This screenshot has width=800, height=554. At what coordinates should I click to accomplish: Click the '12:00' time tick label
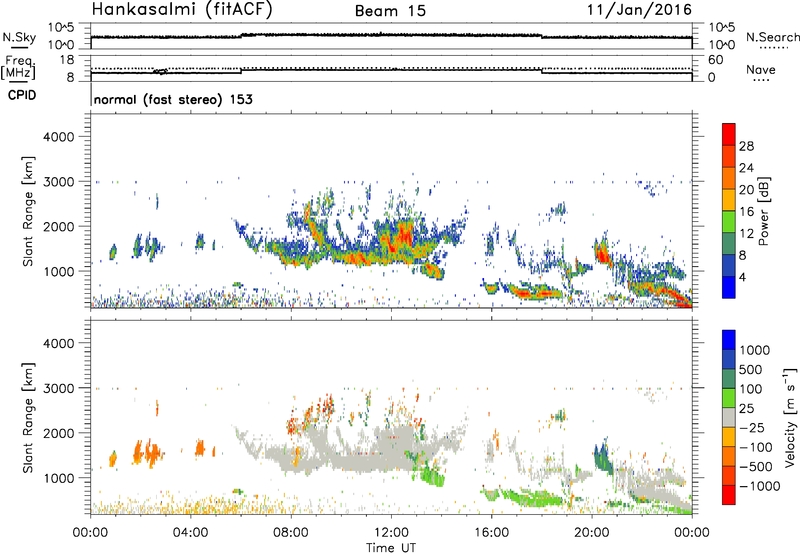point(391,533)
